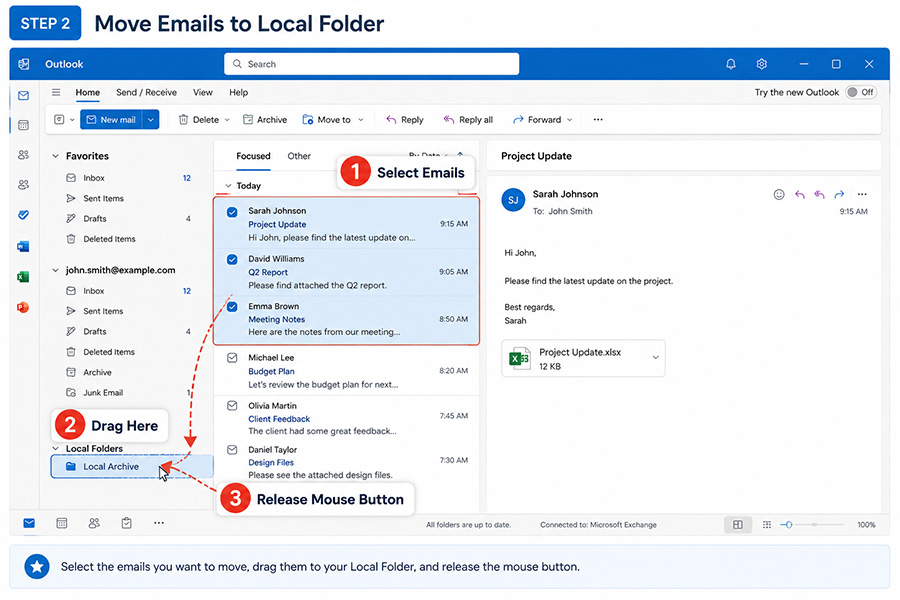Open the Send / Receive tab
Viewport: 900px width, 600px height.
point(146,92)
